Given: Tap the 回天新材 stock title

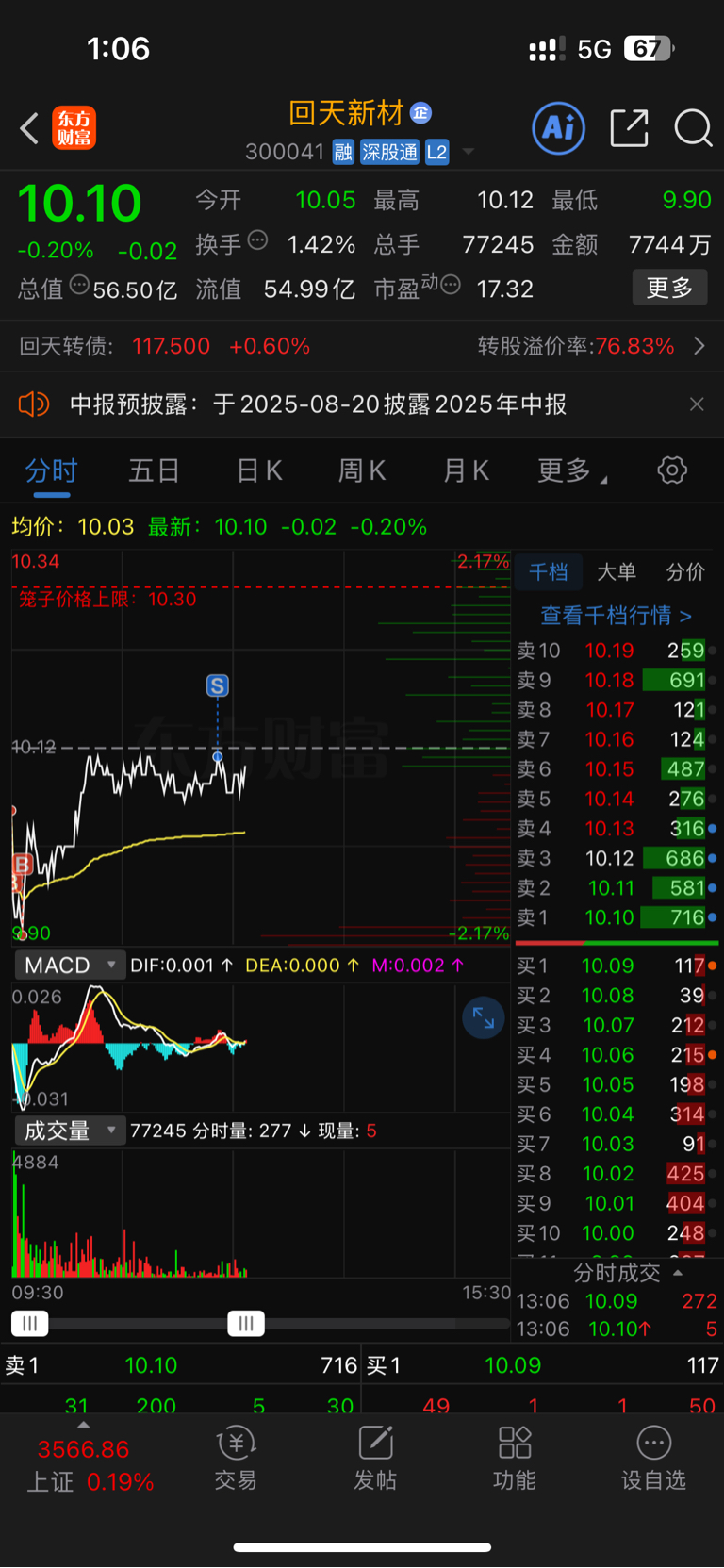Looking at the screenshot, I should [x=346, y=113].
